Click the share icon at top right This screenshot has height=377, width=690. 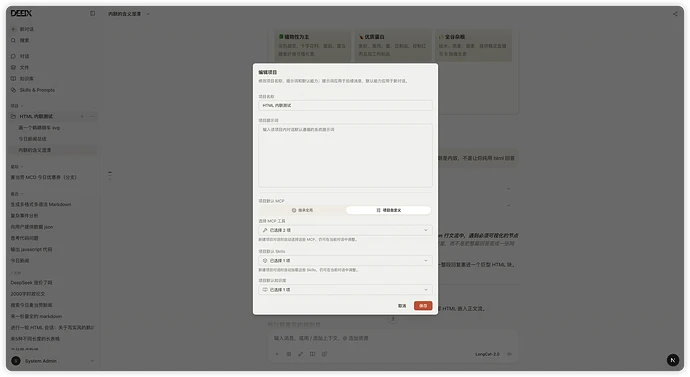click(675, 14)
